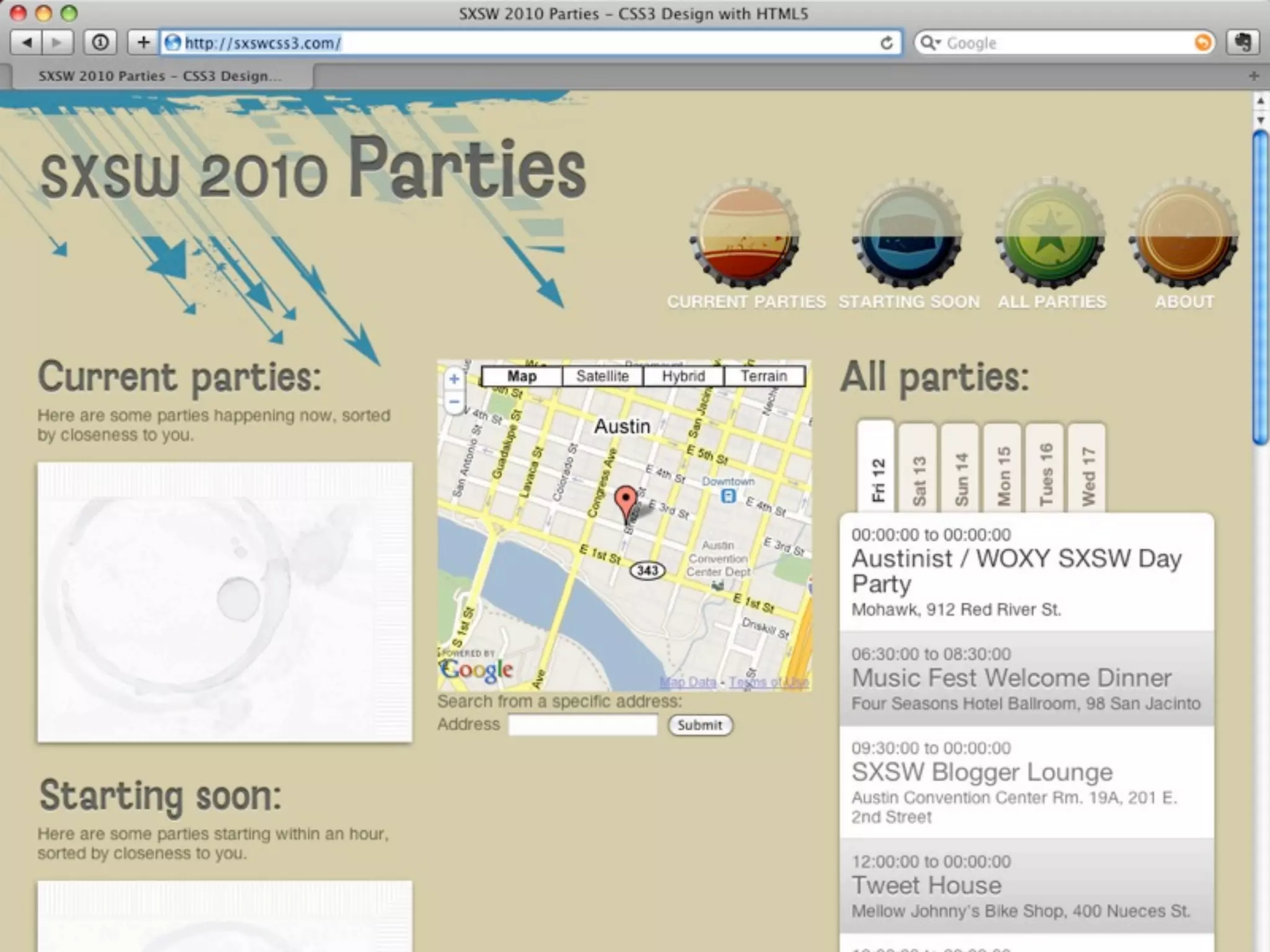Click the ALL PARTIES navigation label
Screen dimensions: 1270x952
tap(1051, 302)
